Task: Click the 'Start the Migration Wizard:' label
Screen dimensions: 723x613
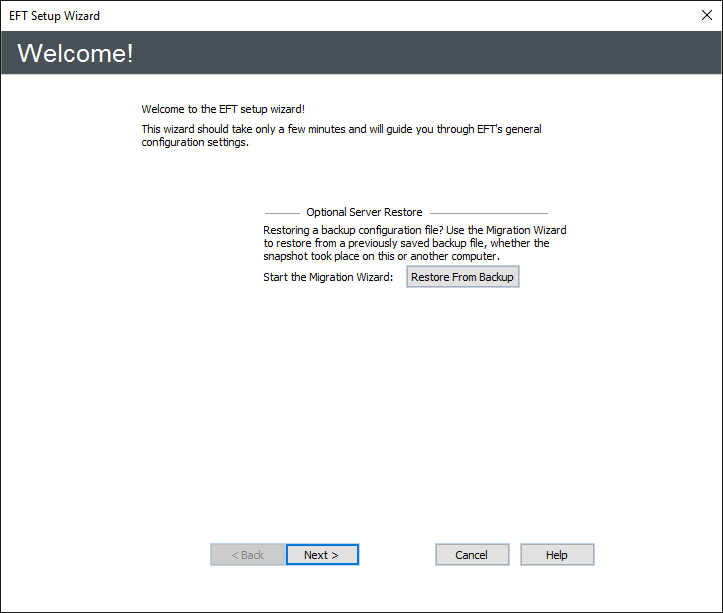Action: point(328,277)
